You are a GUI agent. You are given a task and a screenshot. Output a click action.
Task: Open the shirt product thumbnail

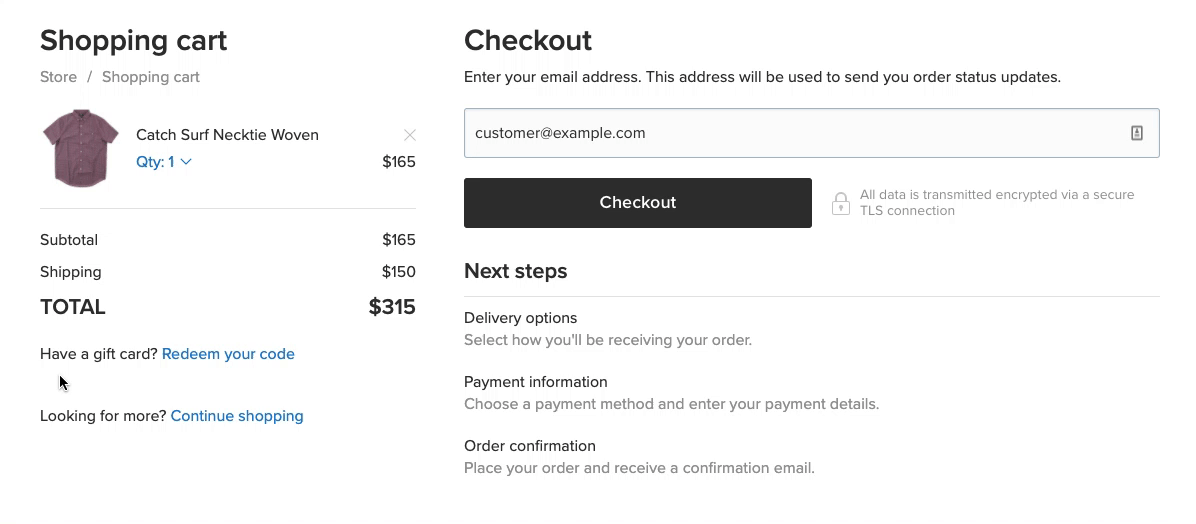[81, 148]
